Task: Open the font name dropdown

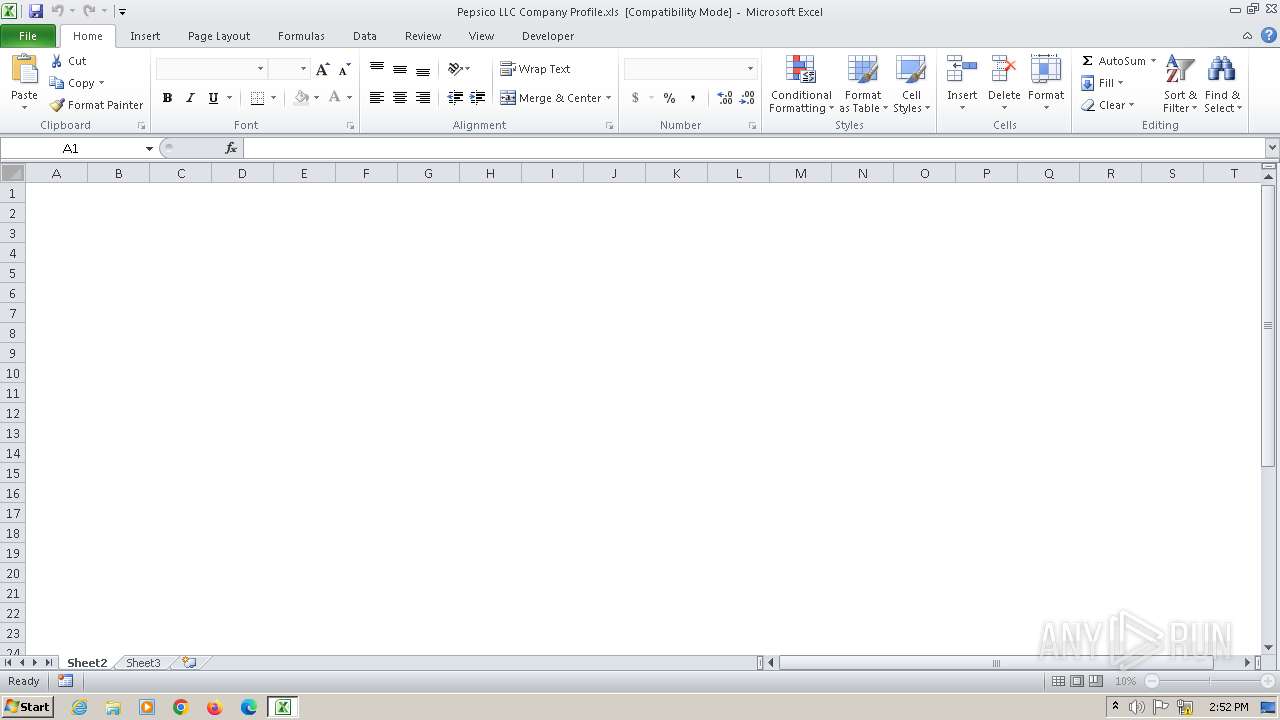Action: (261, 69)
